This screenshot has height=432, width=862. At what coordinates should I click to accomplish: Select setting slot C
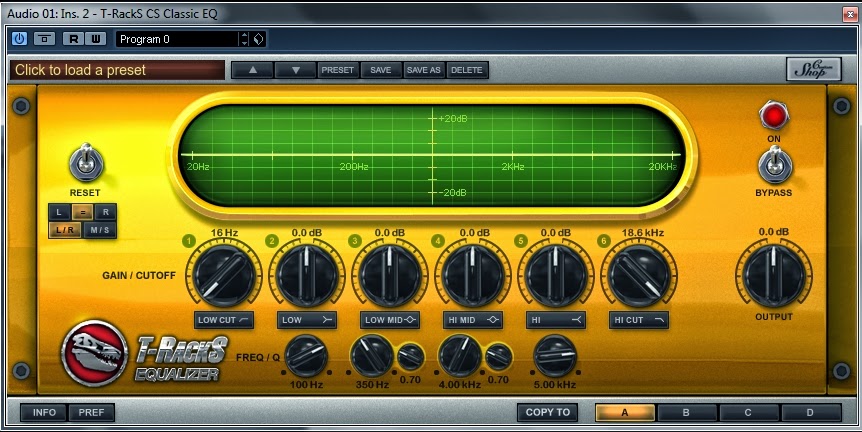tap(748, 412)
